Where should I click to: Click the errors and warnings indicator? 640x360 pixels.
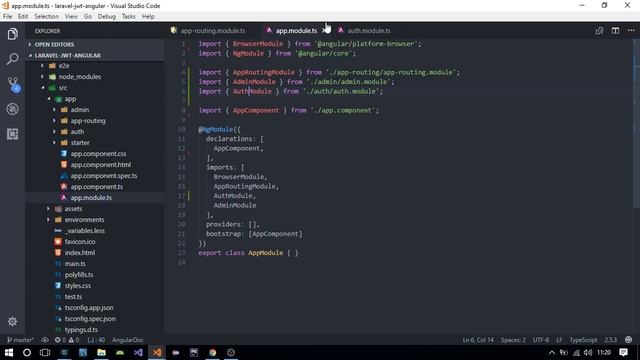coord(67,340)
